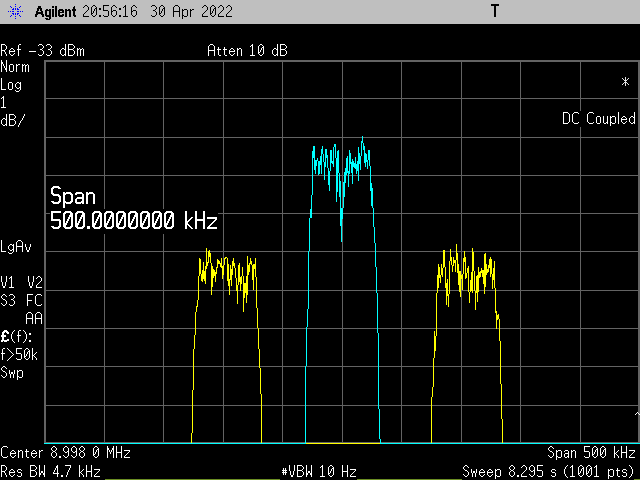
Task: Click the Res BW 4.7 kHz readout
Action: click(x=51, y=472)
